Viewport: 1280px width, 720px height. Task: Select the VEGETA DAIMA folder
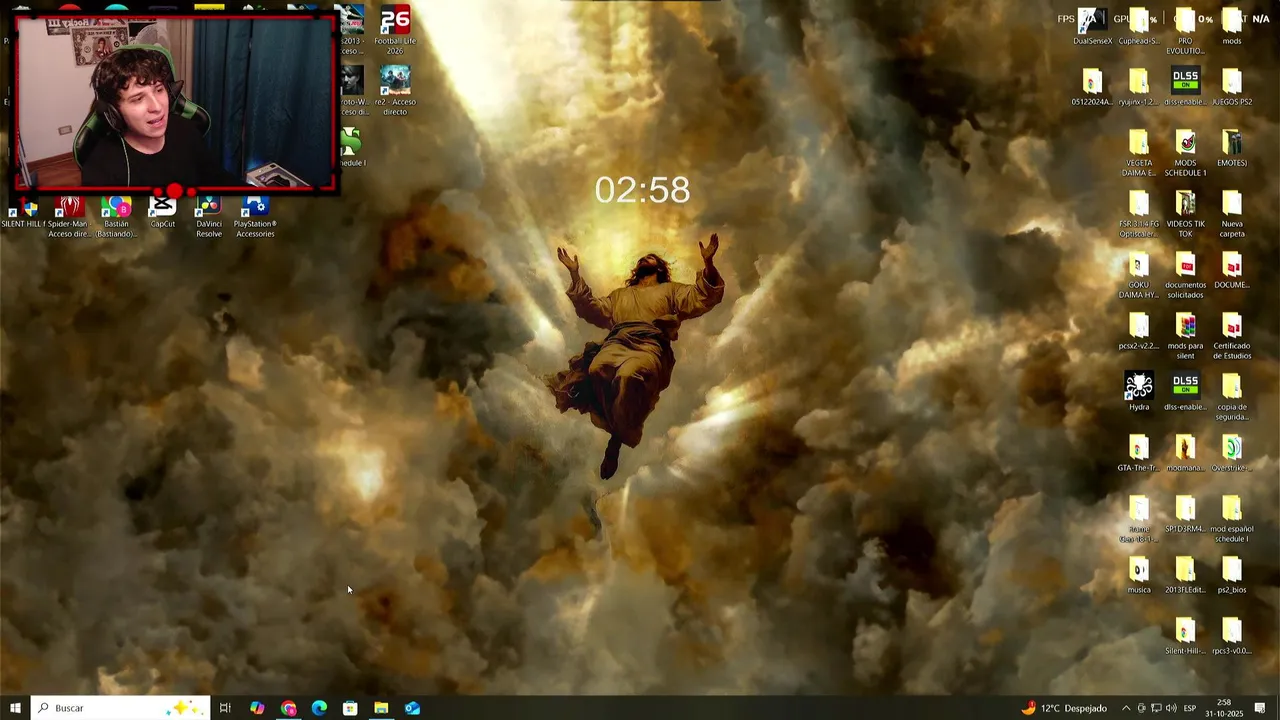click(x=1139, y=154)
